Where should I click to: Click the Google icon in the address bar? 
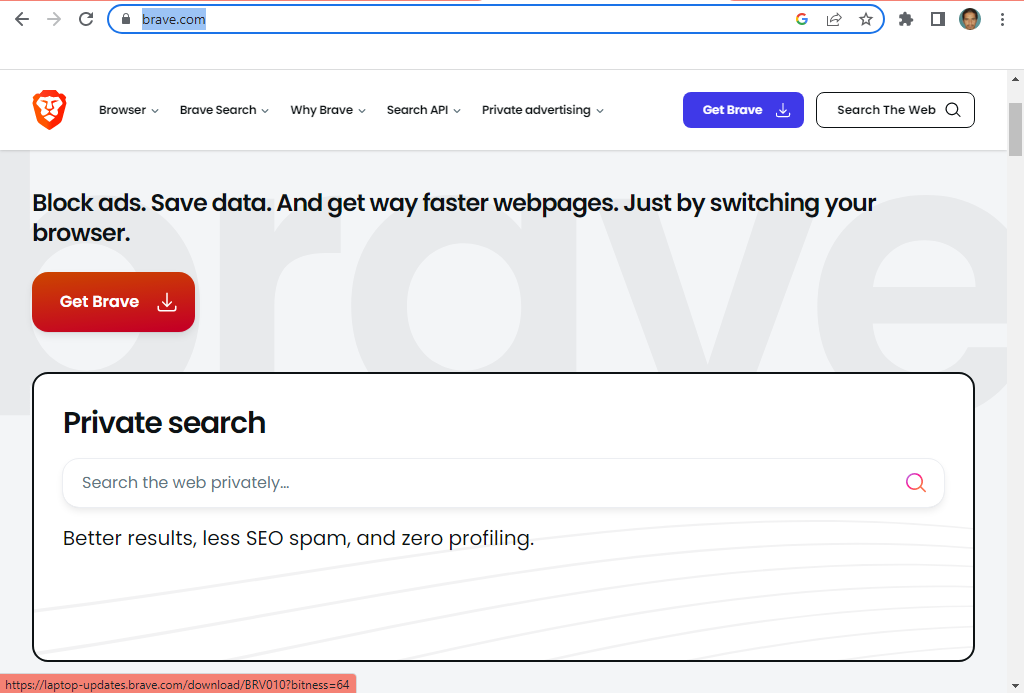coord(802,19)
